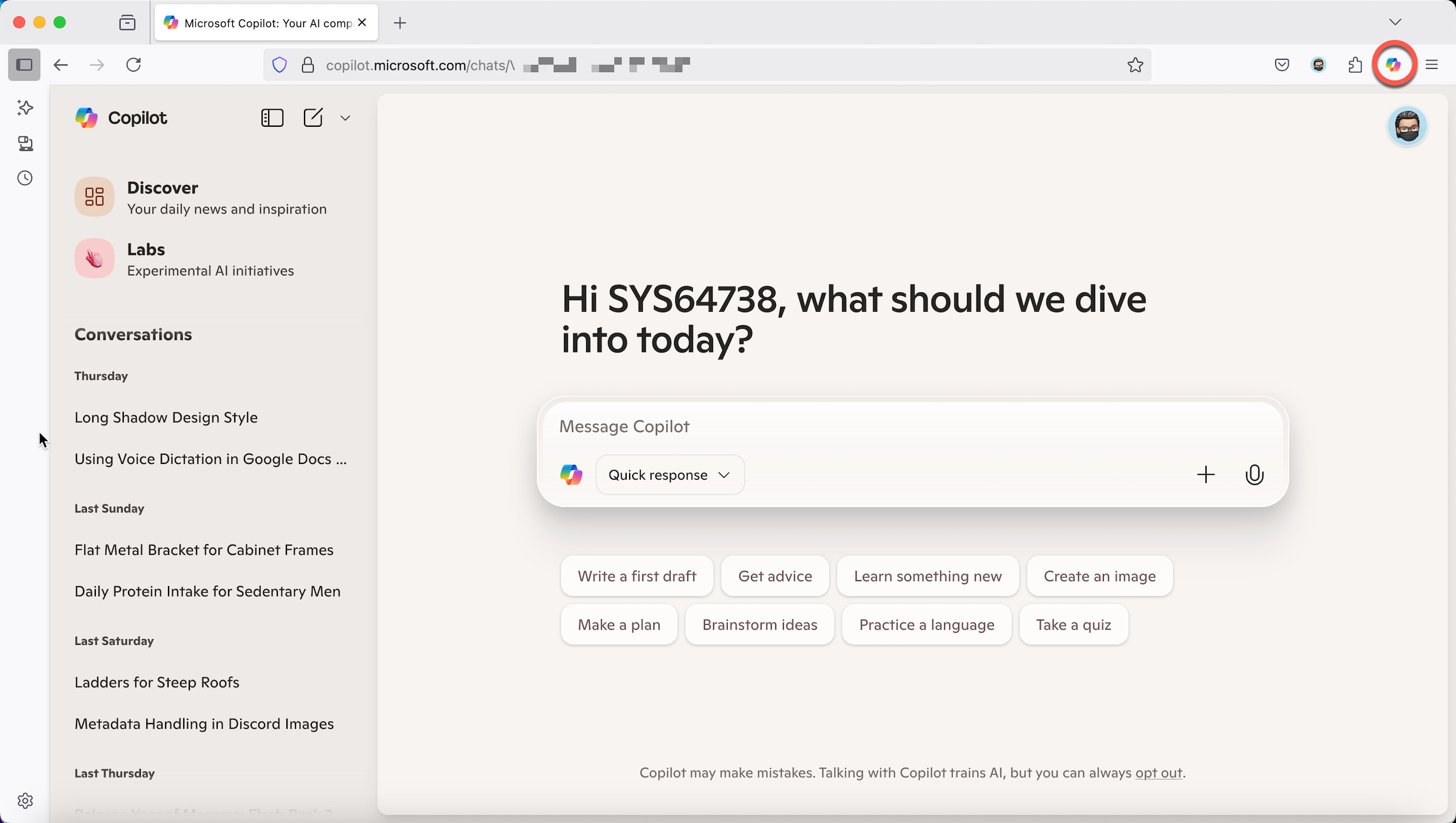Open the AI chatbot sparkle sidebar icon

[x=25, y=108]
